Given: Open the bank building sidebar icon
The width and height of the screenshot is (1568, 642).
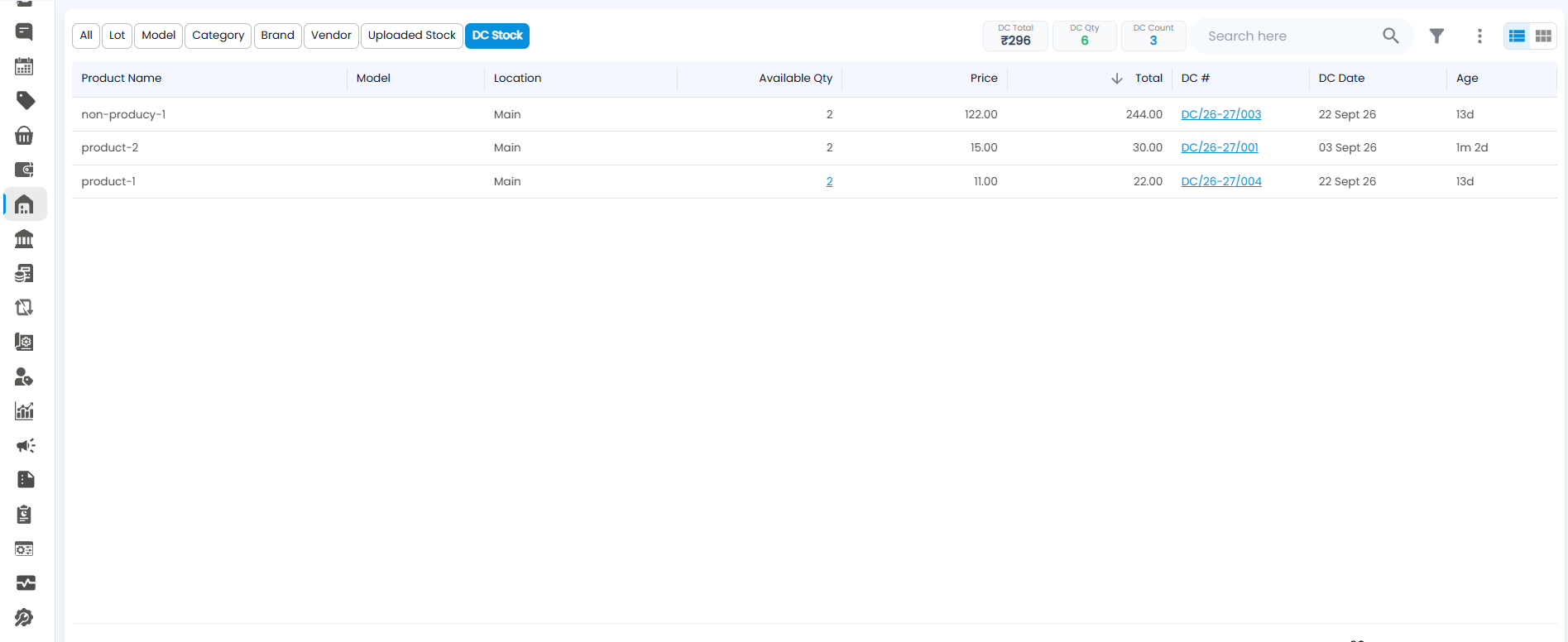Looking at the screenshot, I should (x=25, y=239).
